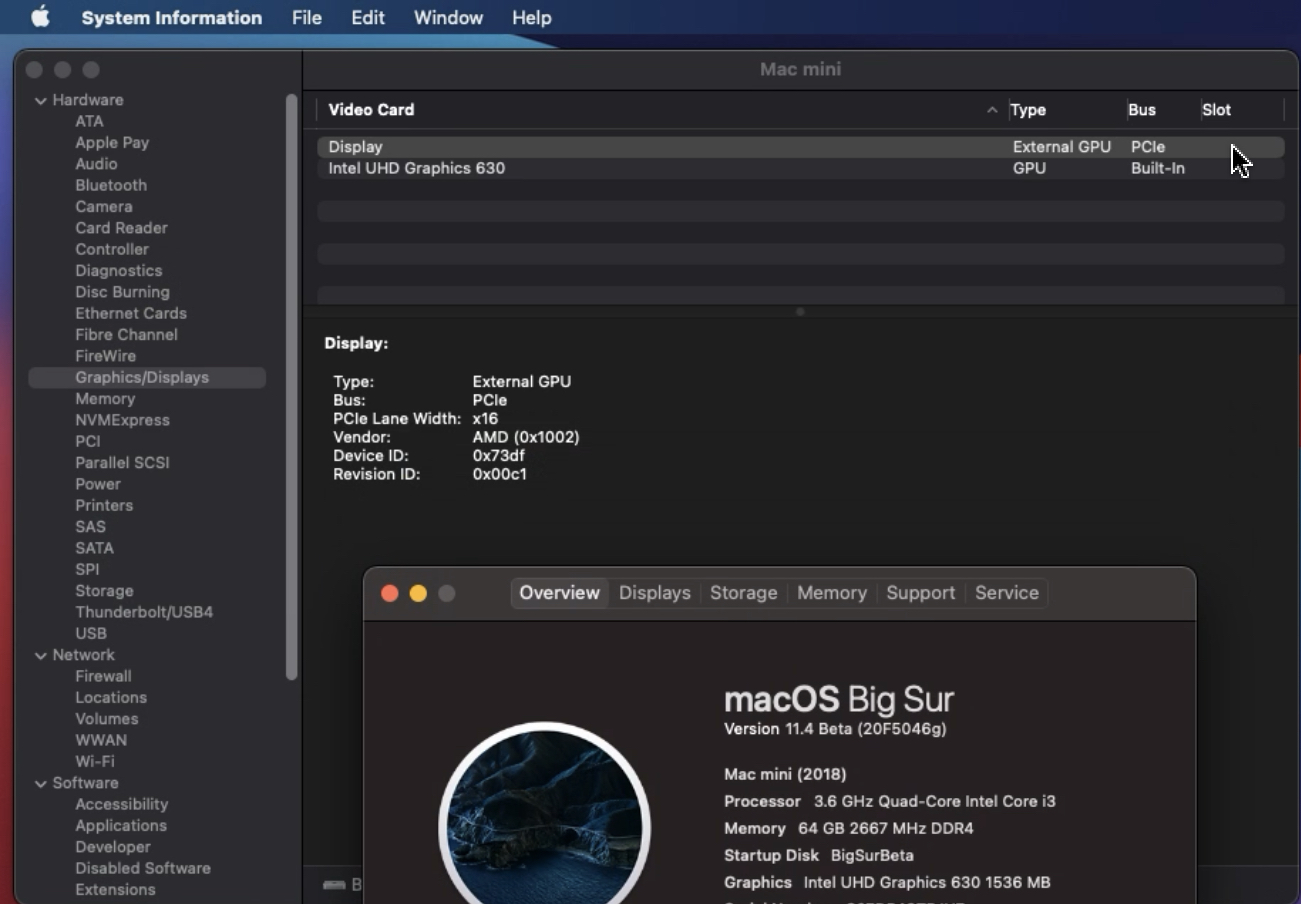Collapse the Network section in sidebar
Image resolution: width=1301 pixels, height=904 pixels.
(x=41, y=655)
